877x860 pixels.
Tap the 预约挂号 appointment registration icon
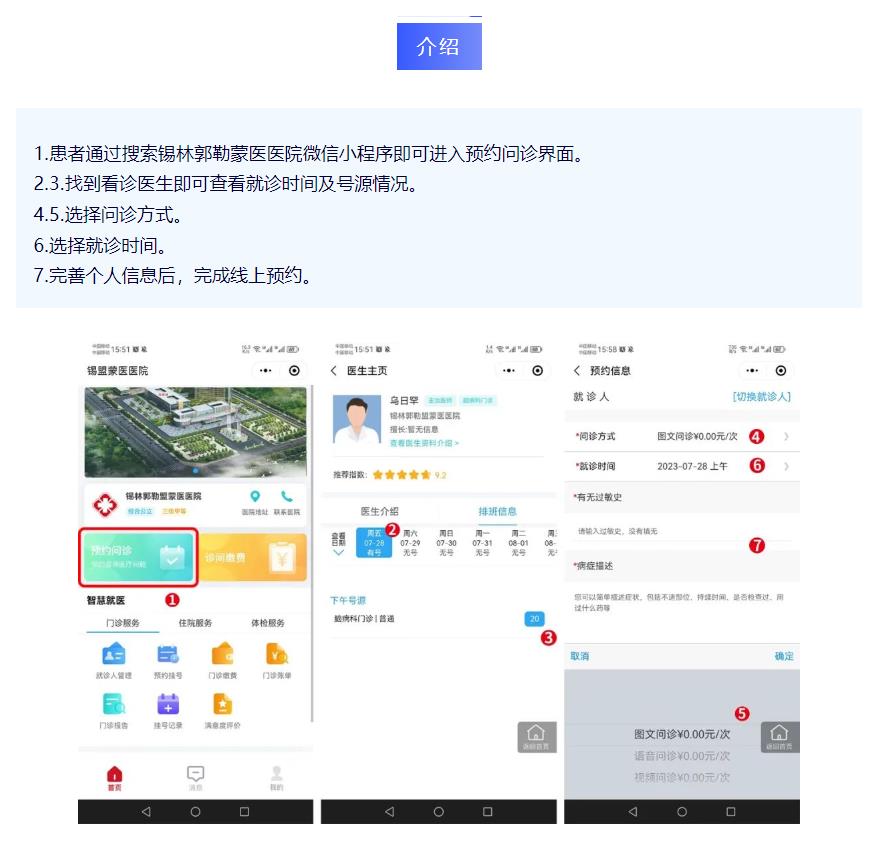coord(168,656)
